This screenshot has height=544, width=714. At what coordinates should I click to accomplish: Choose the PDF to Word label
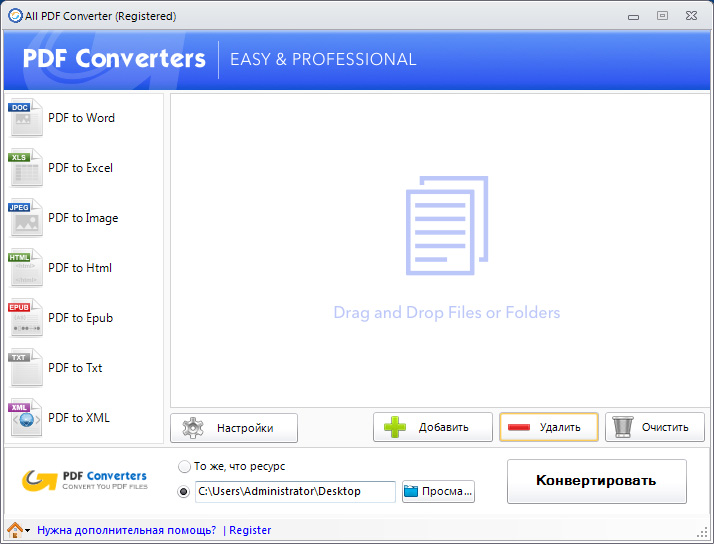coord(82,118)
